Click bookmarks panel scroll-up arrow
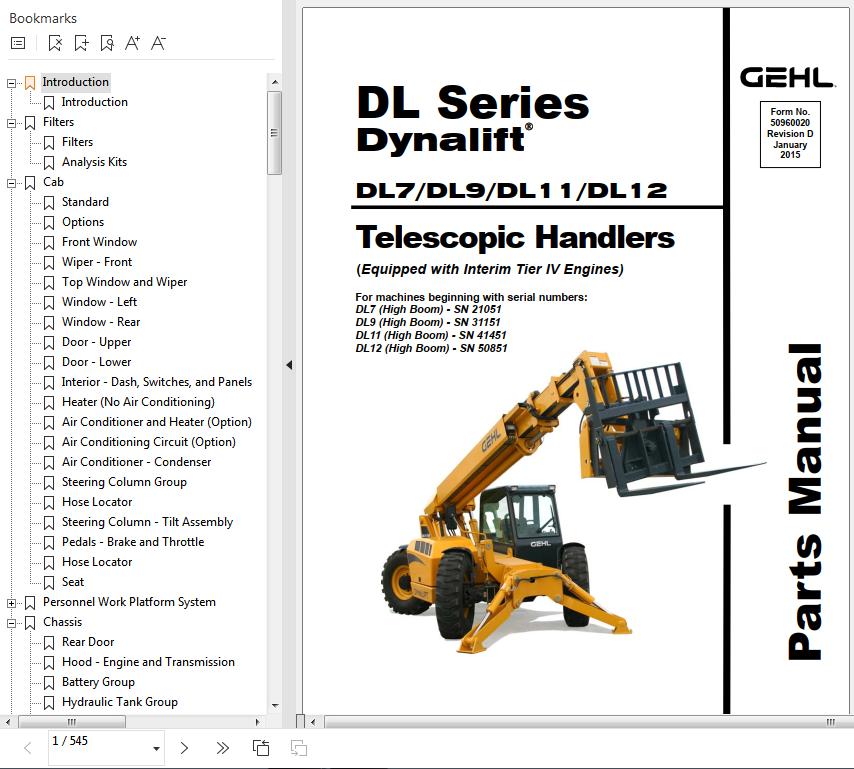854x769 pixels. tap(274, 82)
